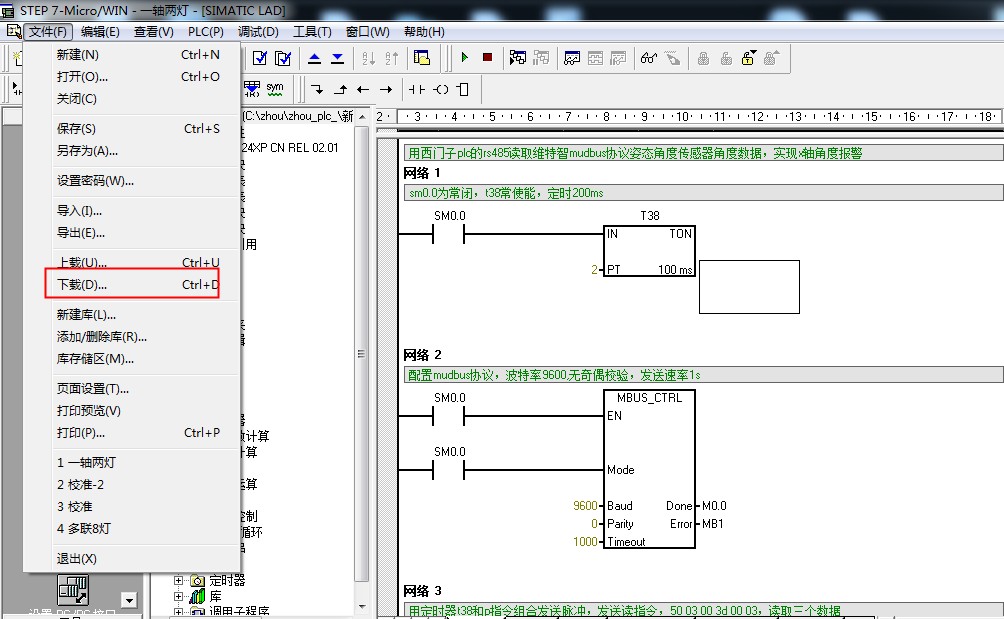Insert a contact from the ladder toolbar

tap(417, 89)
